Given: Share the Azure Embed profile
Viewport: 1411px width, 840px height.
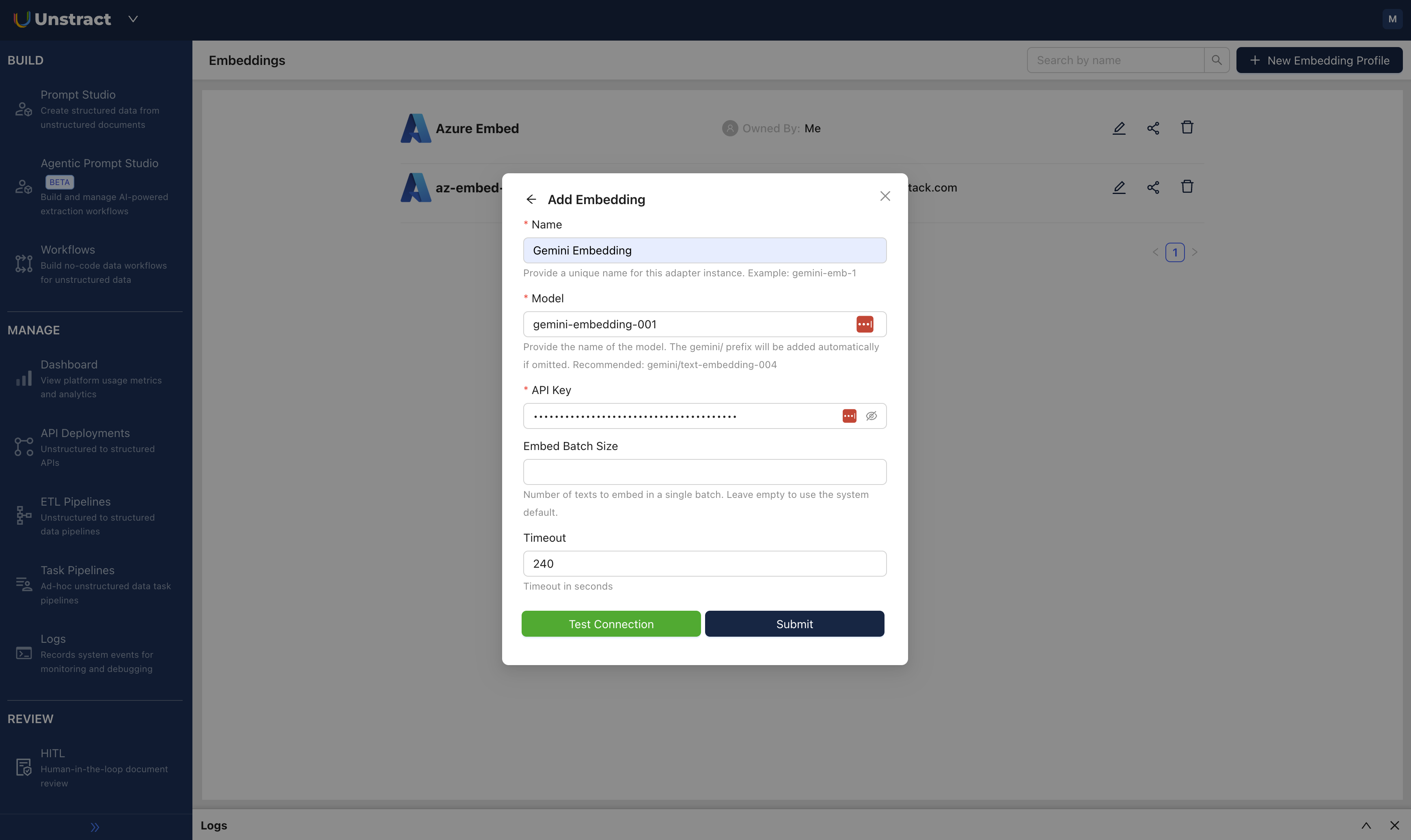Looking at the screenshot, I should coord(1153,128).
